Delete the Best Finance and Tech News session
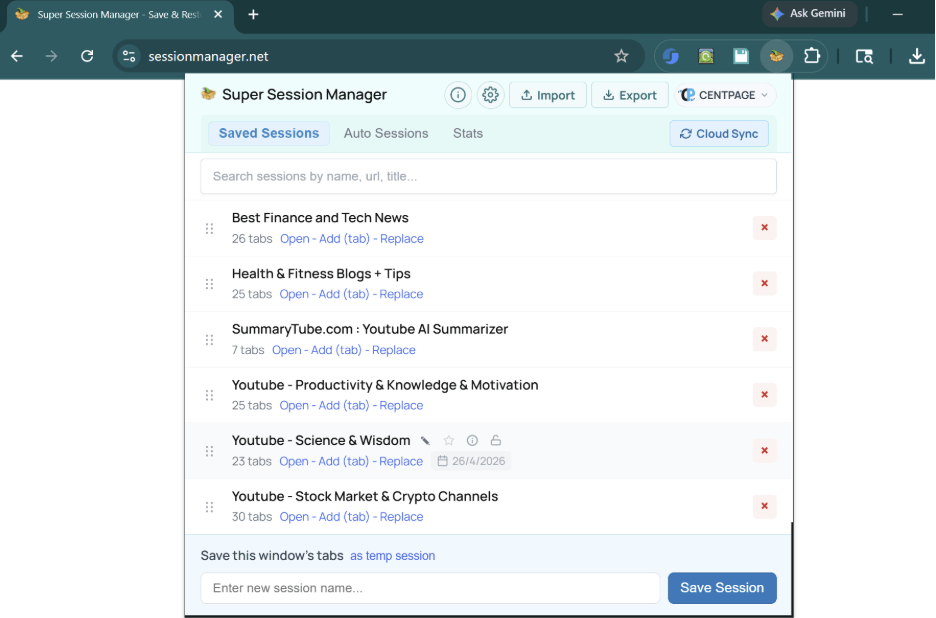936x618 pixels. pos(764,227)
